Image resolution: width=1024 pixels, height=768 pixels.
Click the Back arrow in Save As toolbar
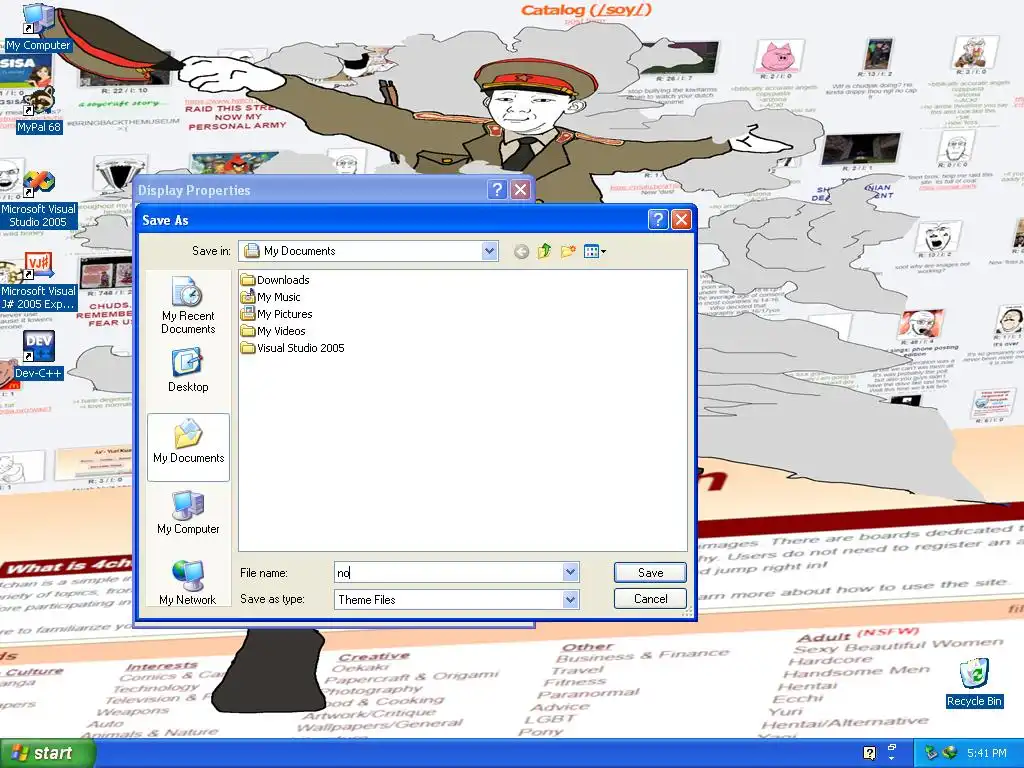(x=521, y=251)
